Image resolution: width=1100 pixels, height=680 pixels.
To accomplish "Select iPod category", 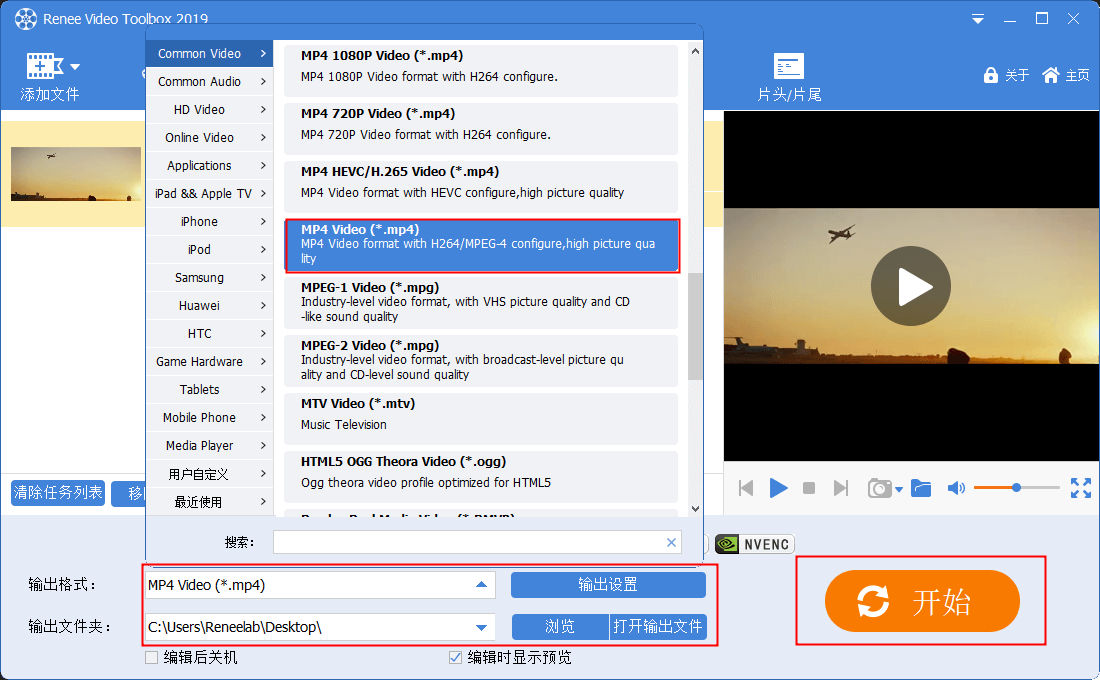I will (210, 250).
